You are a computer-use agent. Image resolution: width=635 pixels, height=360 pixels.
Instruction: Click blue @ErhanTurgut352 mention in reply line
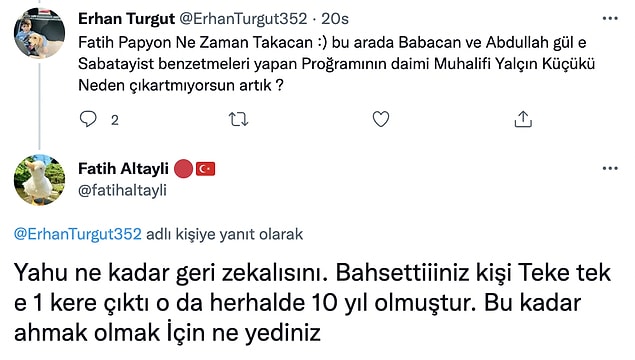78,234
